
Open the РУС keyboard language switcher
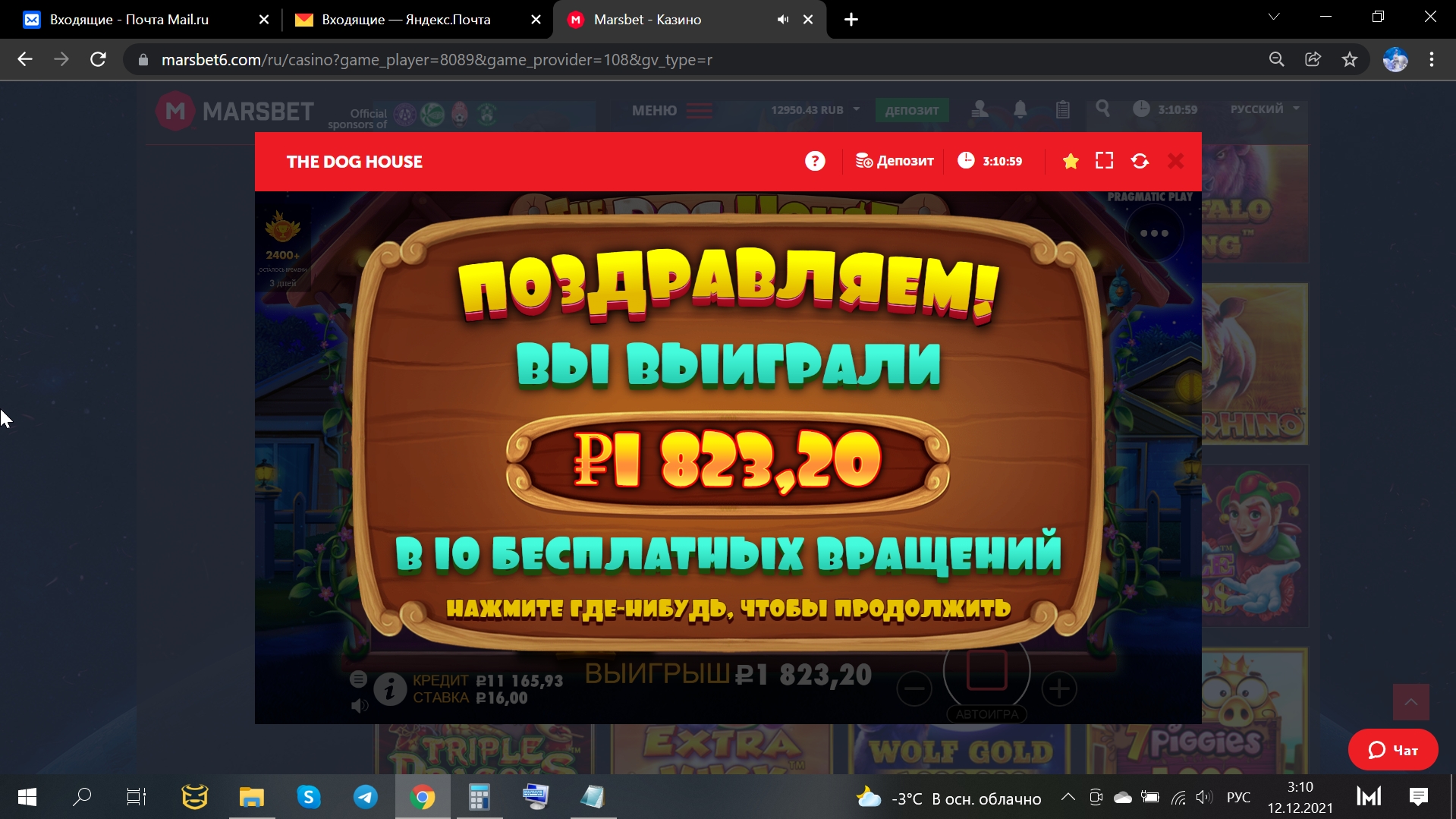[1239, 798]
